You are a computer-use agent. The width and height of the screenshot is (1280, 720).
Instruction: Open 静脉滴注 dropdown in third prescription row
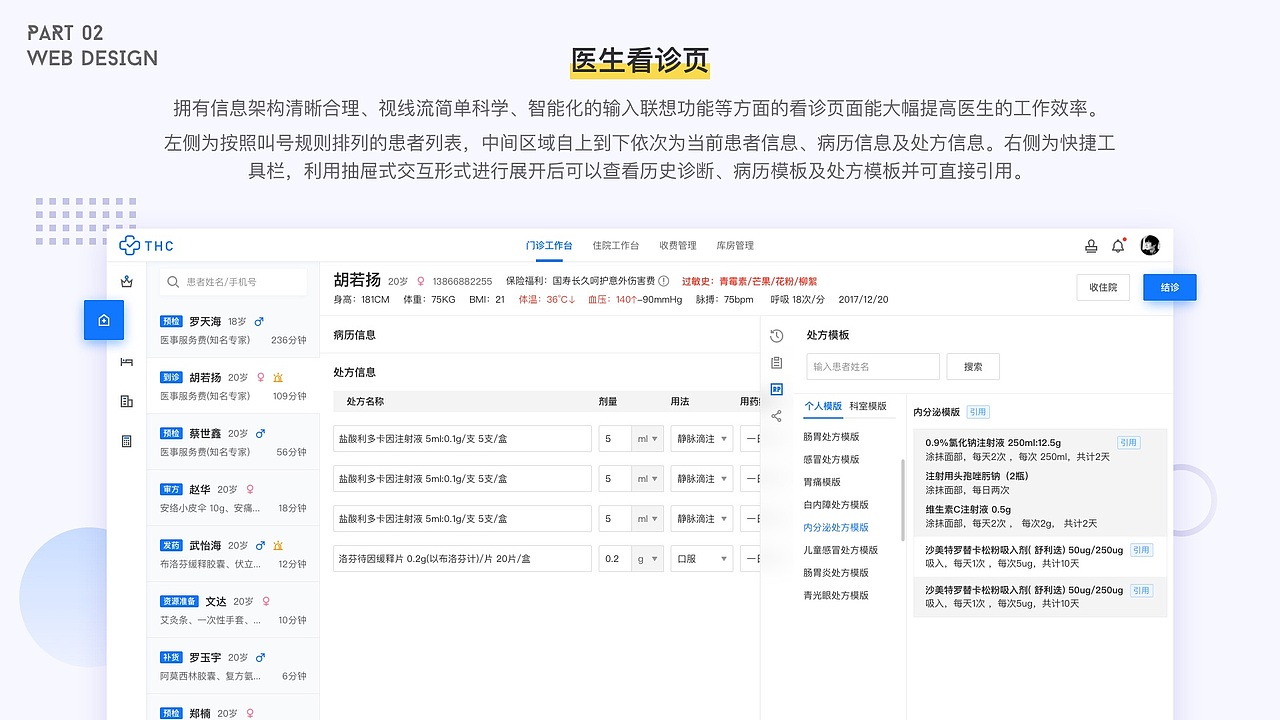click(x=701, y=519)
